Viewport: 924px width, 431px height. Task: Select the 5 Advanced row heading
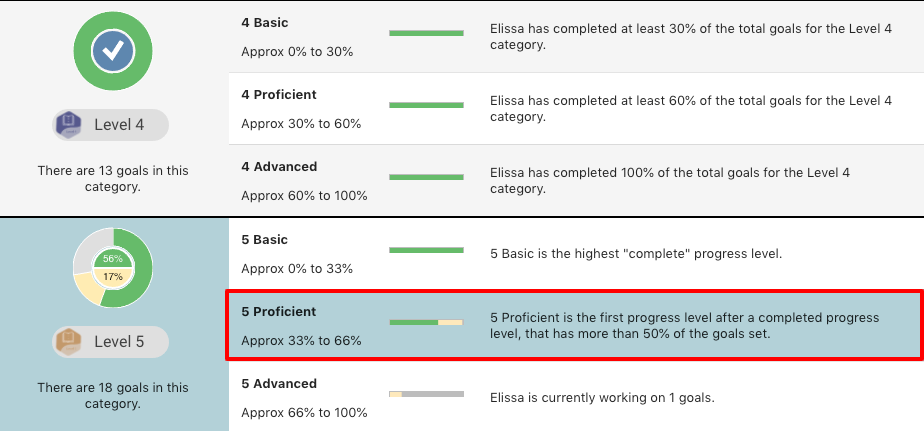279,383
